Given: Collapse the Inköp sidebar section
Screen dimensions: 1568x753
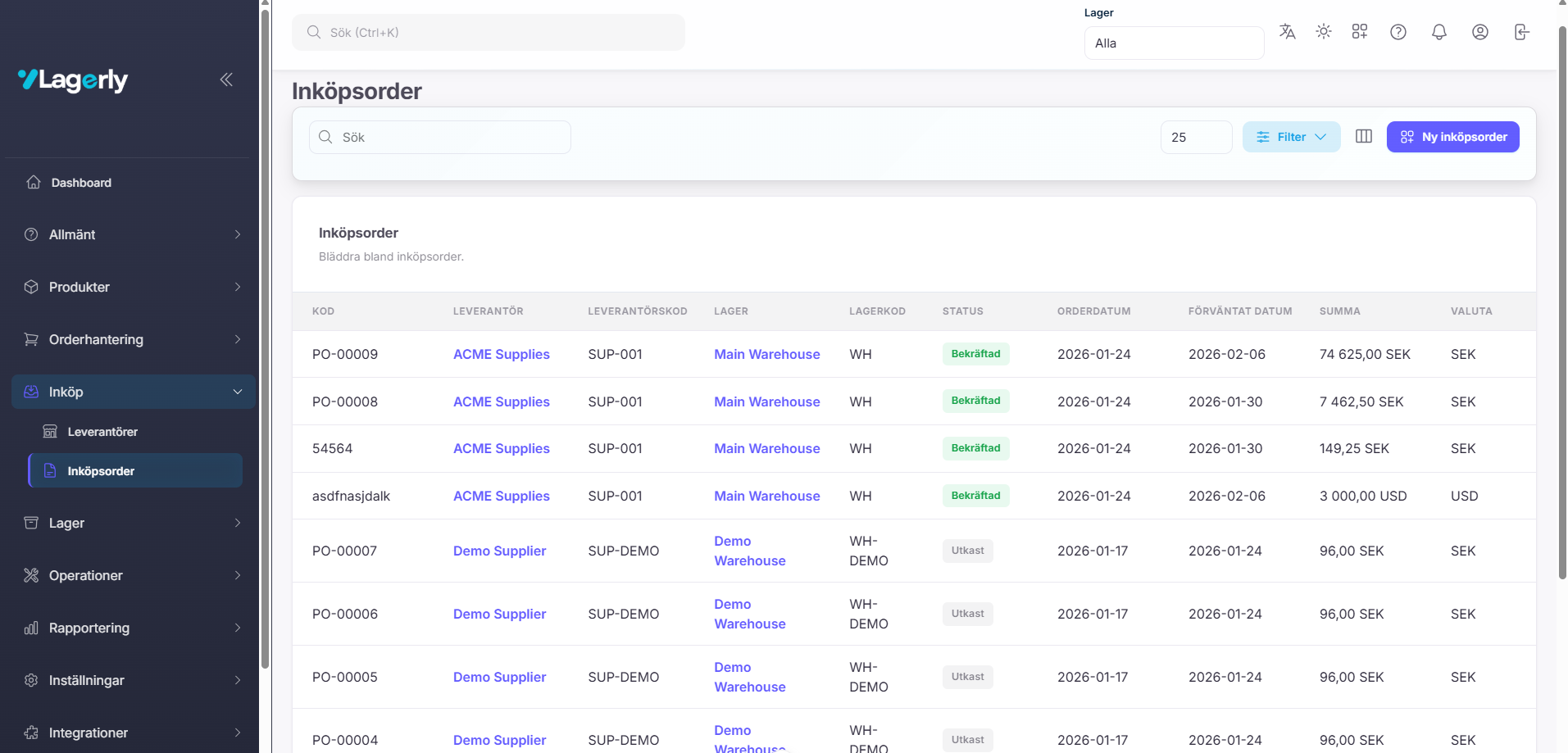Looking at the screenshot, I should click(133, 392).
